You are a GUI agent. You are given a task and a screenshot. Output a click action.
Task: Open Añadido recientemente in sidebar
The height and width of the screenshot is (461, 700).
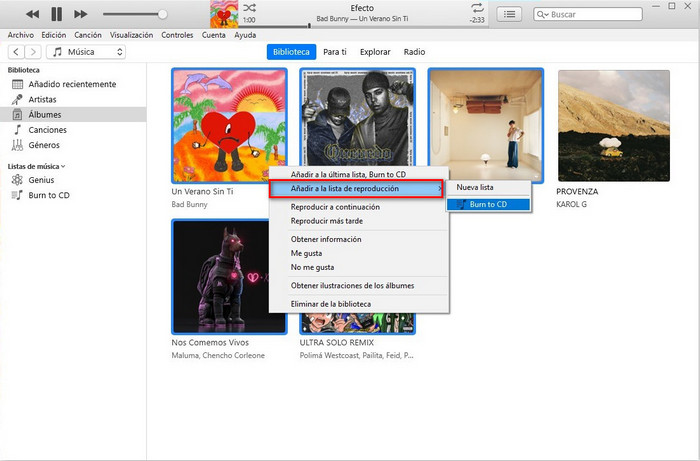pos(73,84)
